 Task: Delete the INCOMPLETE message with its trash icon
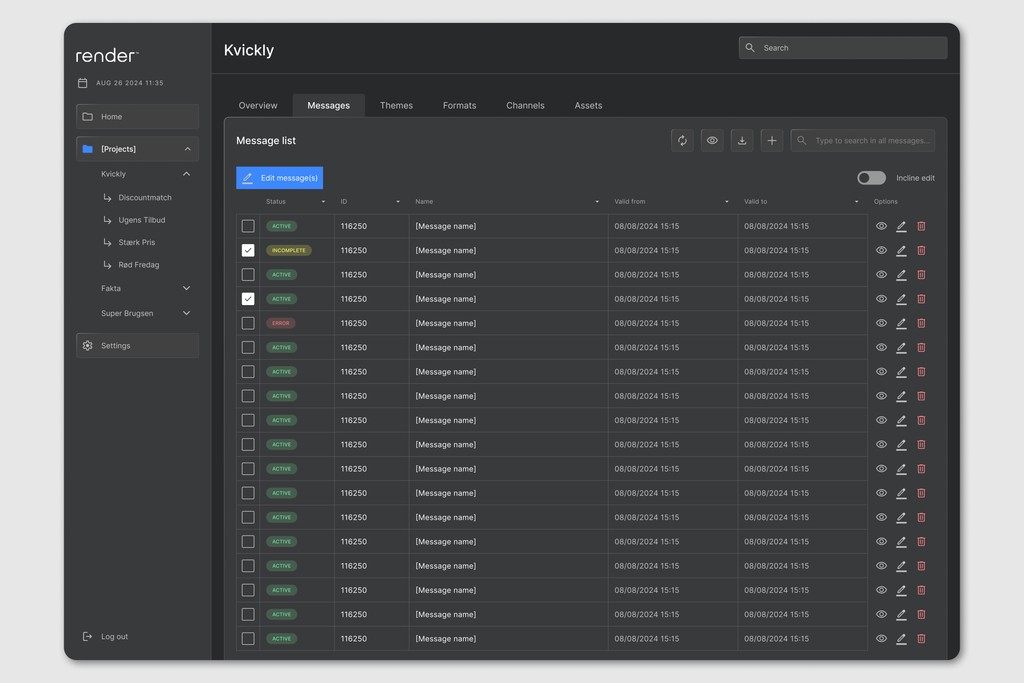tap(921, 250)
